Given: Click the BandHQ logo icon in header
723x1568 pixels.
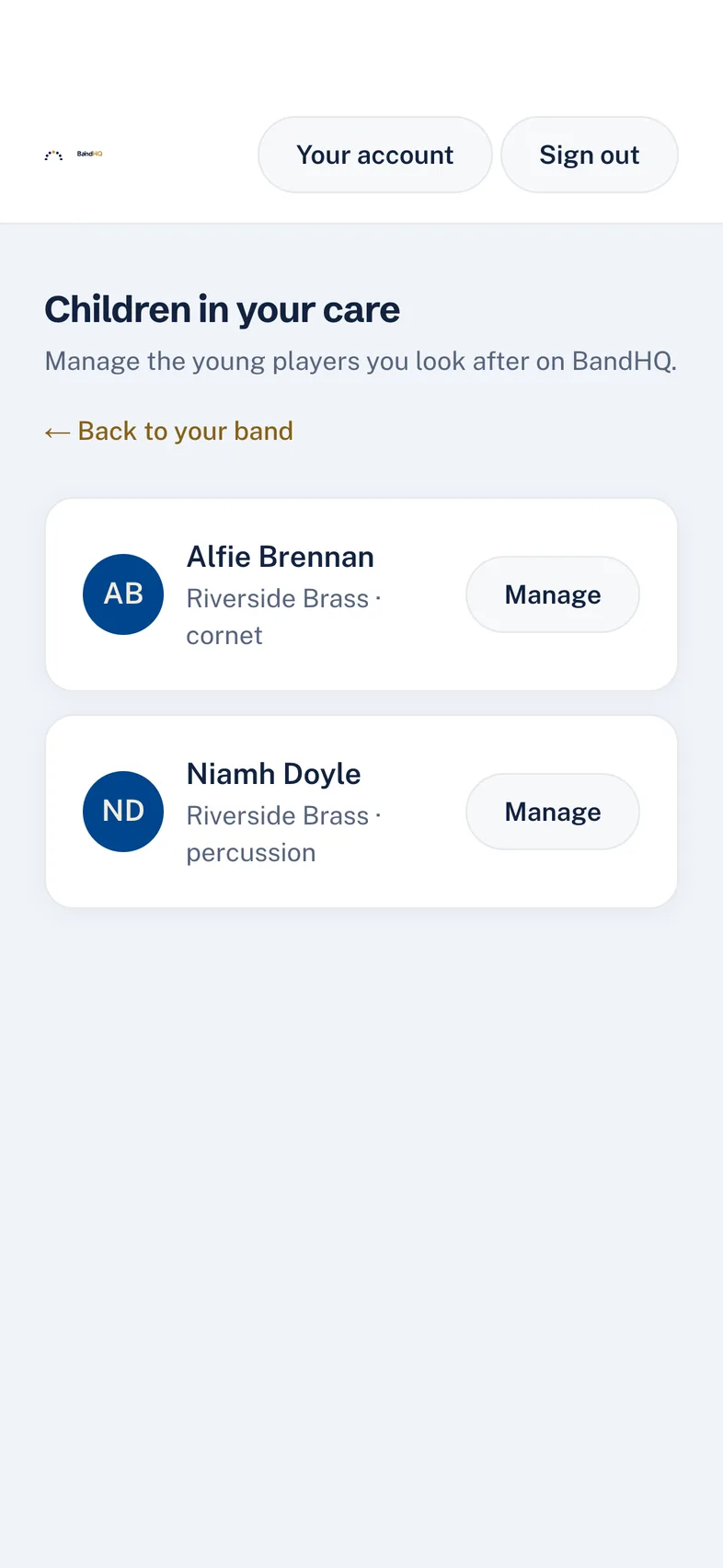Looking at the screenshot, I should point(53,155).
